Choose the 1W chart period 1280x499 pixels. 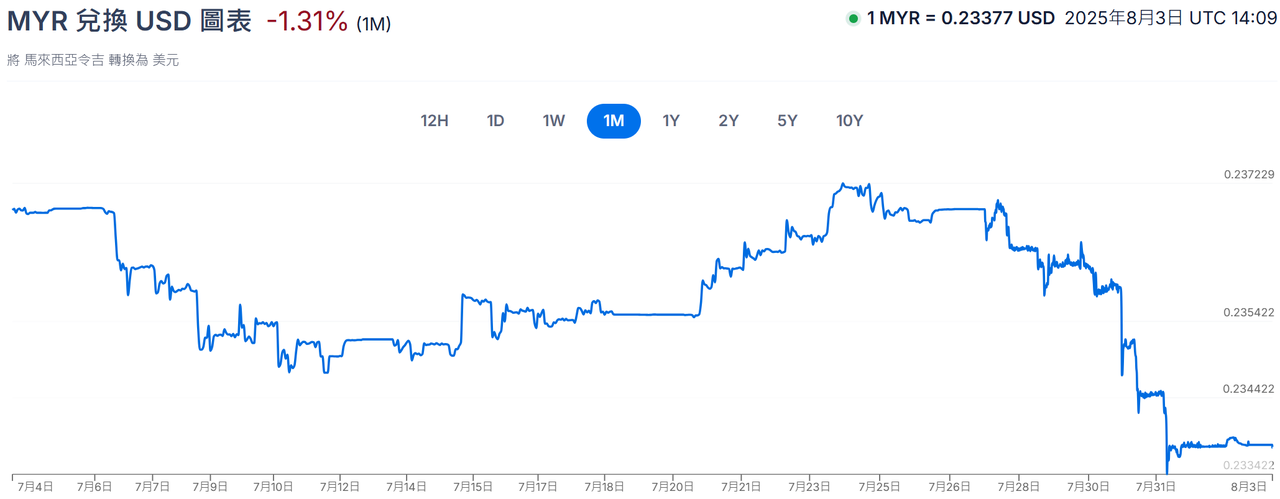point(554,121)
